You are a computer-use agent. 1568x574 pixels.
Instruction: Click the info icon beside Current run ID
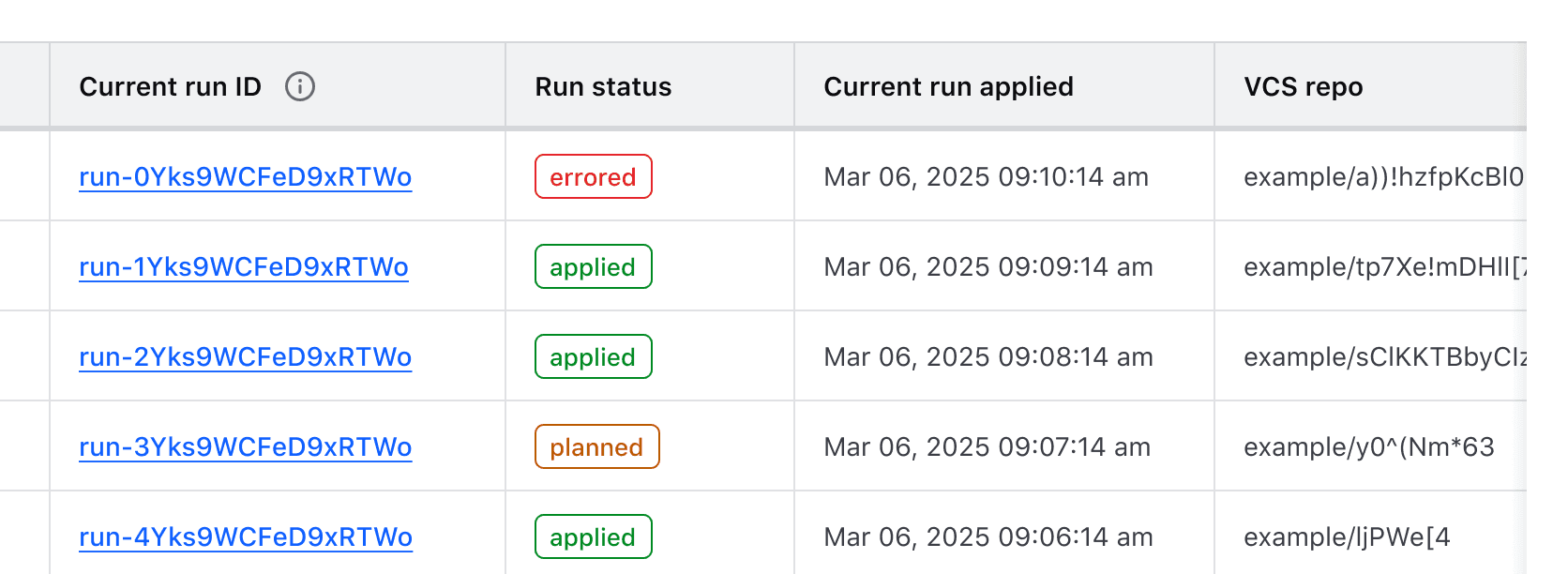coord(300,87)
